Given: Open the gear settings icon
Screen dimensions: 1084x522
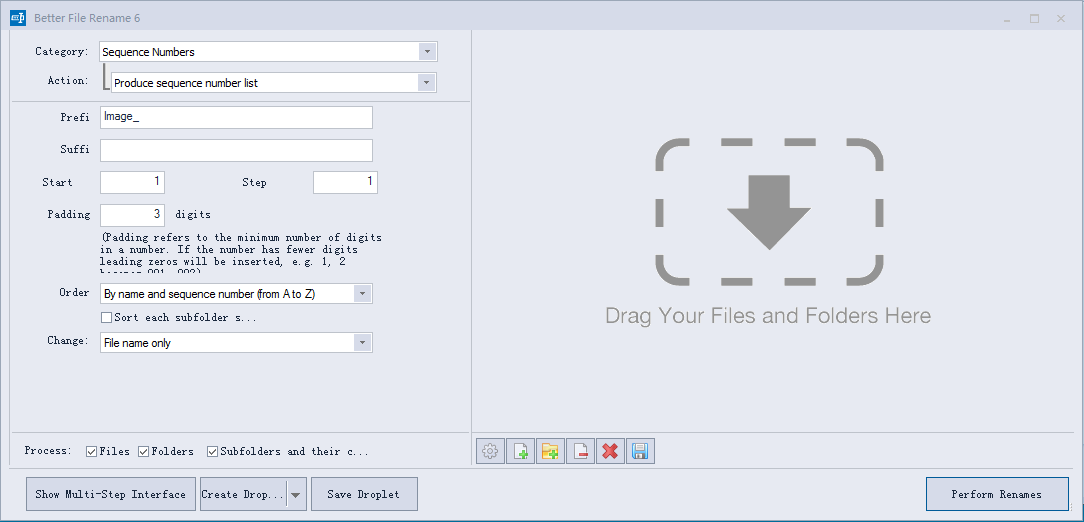Looking at the screenshot, I should point(490,451).
